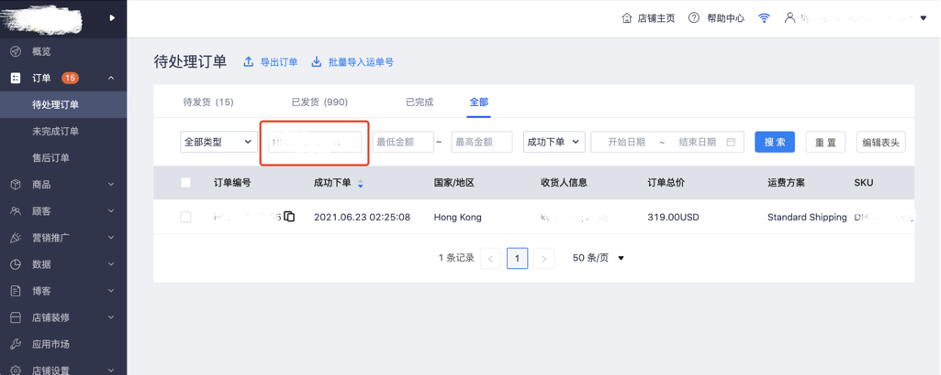Click the orange 15 orders badge
This screenshot has height=375, width=941.
[x=70, y=78]
